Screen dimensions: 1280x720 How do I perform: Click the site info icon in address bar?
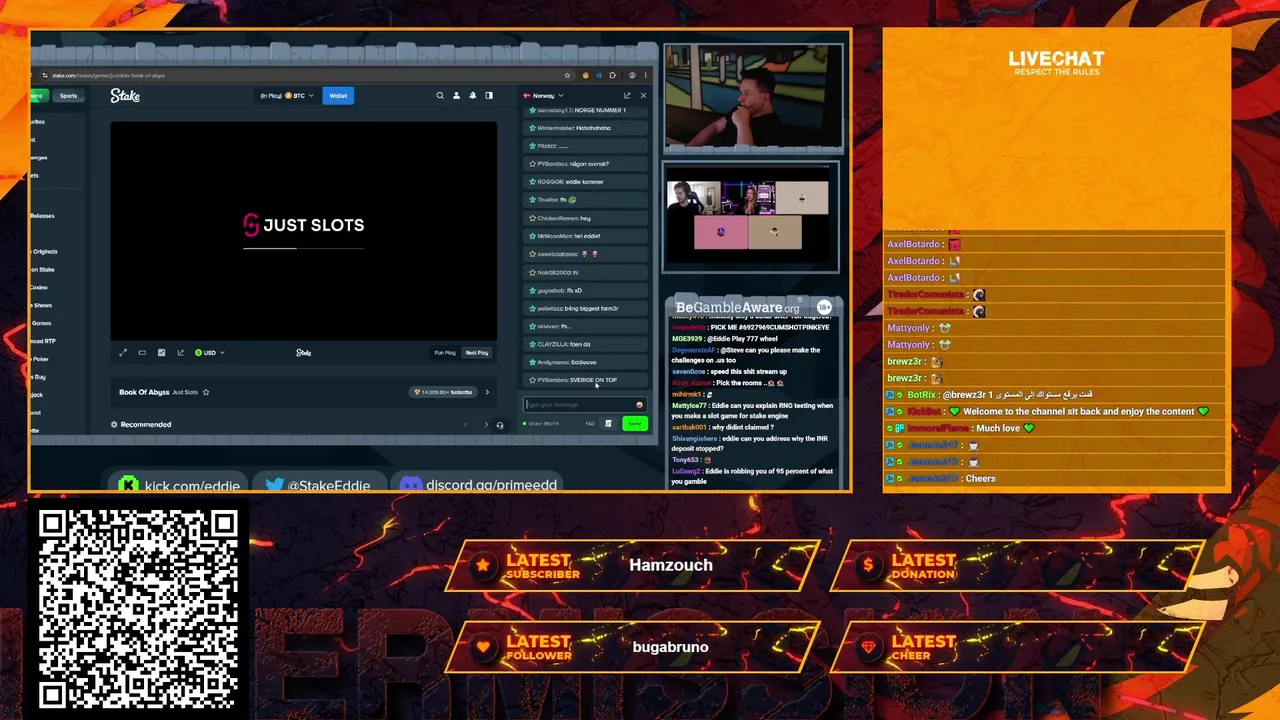[45, 75]
